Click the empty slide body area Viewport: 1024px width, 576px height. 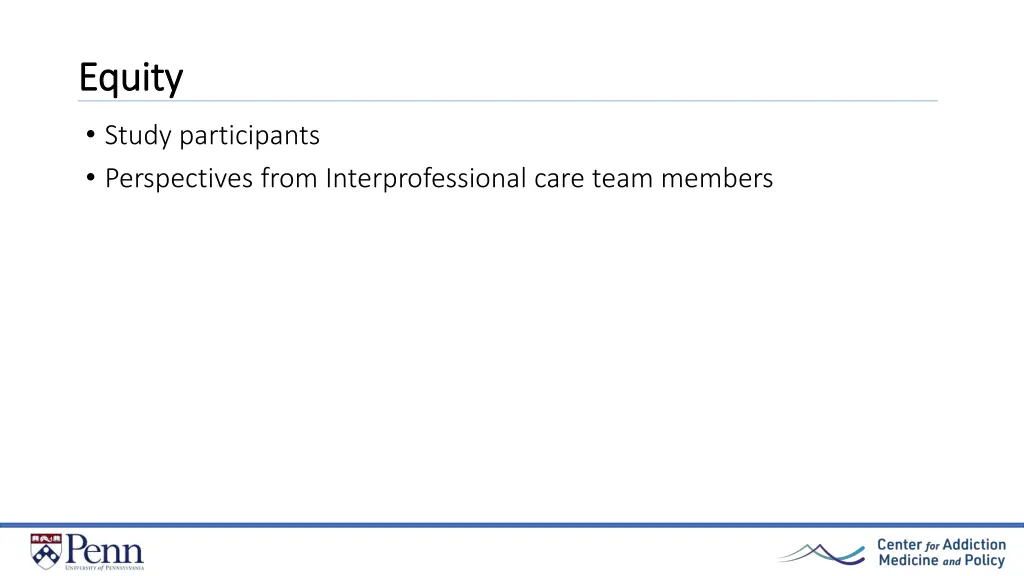(x=512, y=353)
